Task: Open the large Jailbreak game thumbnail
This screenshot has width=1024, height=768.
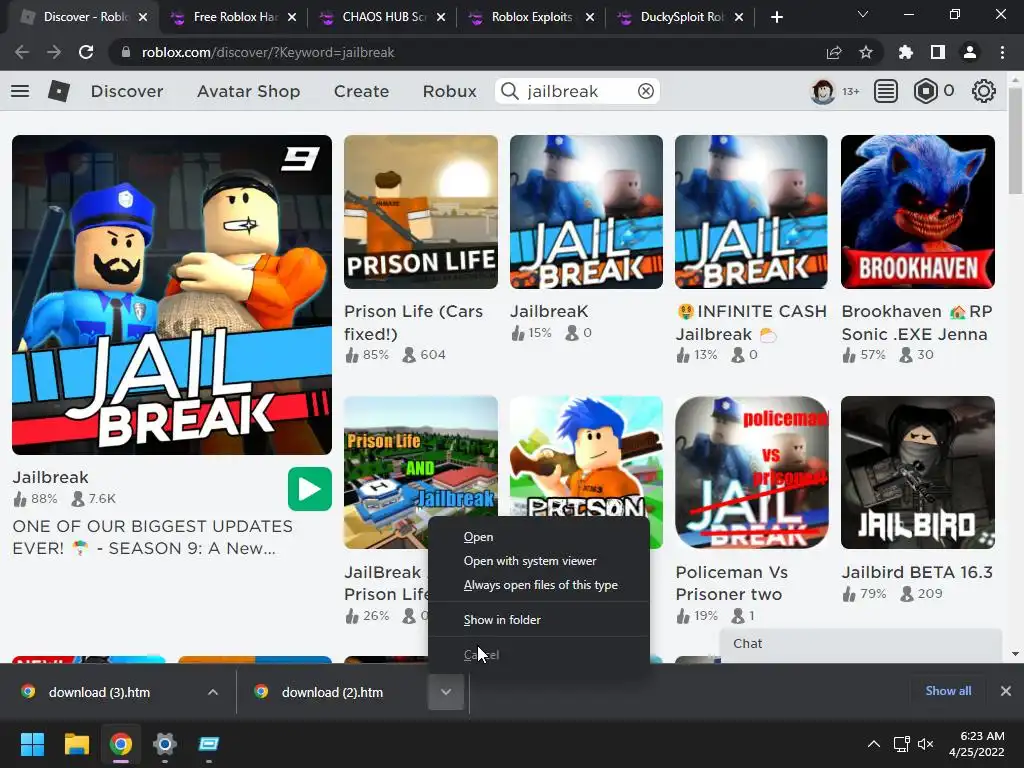Action: 172,295
